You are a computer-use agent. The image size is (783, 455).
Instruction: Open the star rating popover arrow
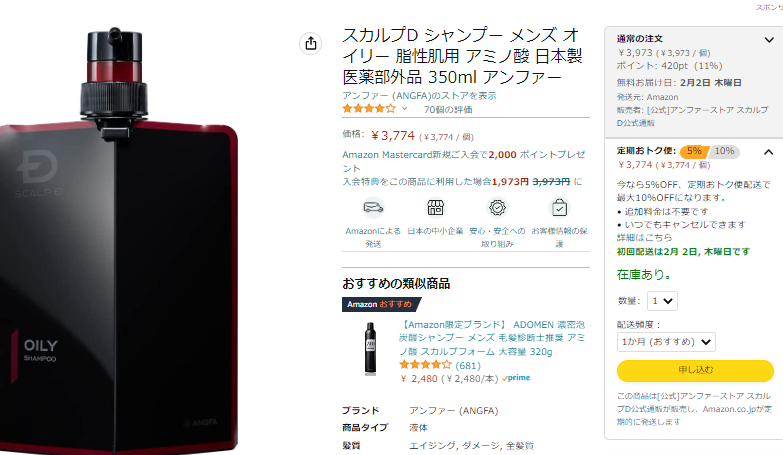coord(404,108)
